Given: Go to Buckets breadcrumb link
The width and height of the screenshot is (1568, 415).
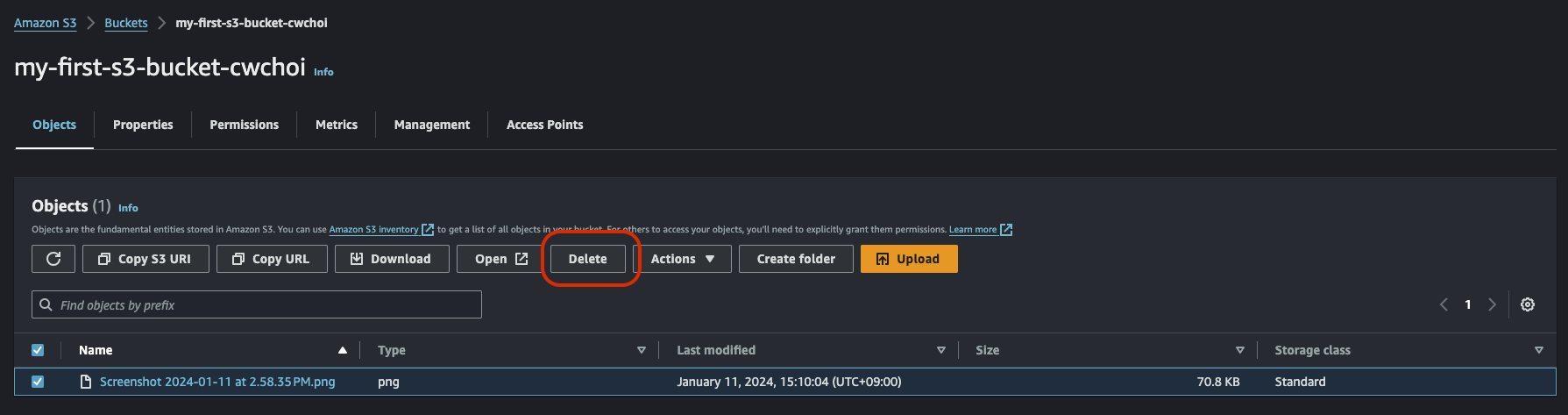Looking at the screenshot, I should click(126, 23).
